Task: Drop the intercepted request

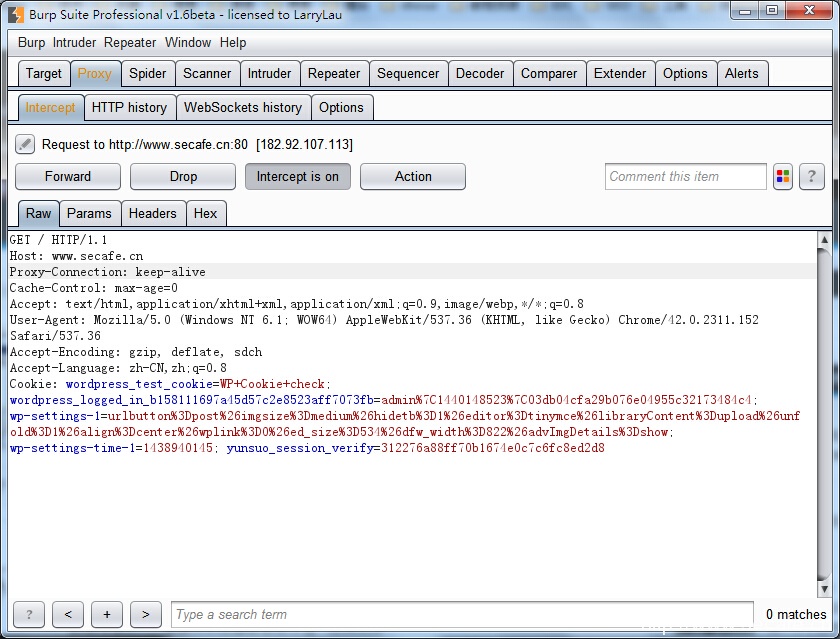Action: 183,176
